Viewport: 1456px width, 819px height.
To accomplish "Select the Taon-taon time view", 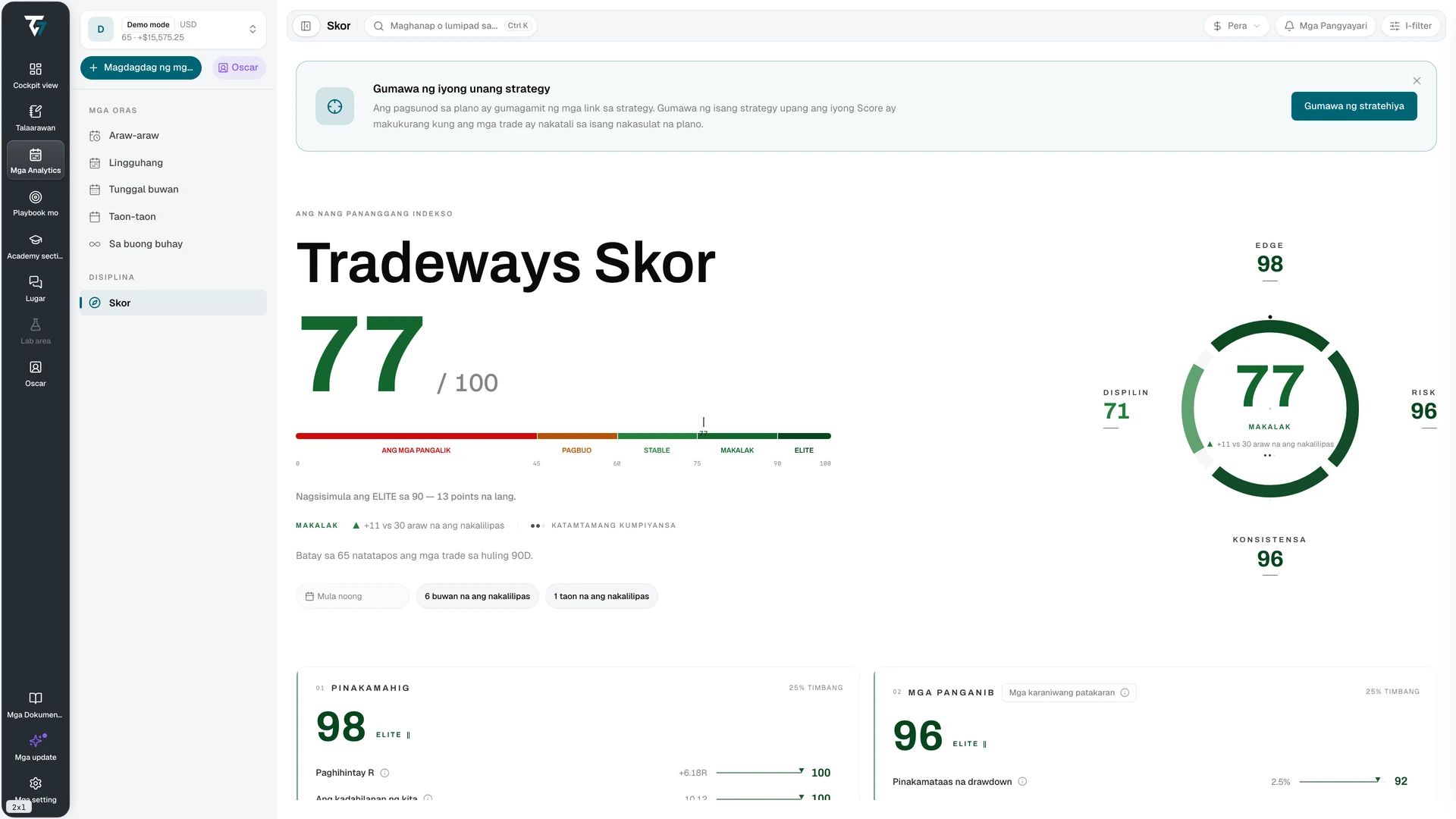I will (x=173, y=217).
